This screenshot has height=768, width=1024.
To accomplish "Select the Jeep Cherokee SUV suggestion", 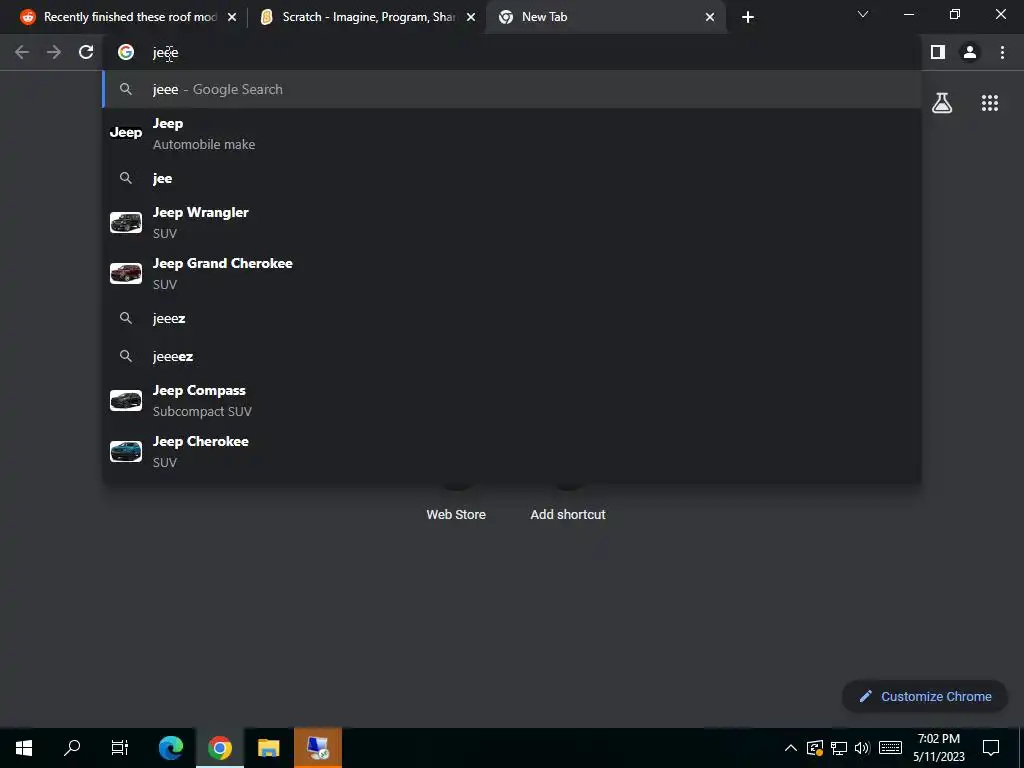I will 512,451.
